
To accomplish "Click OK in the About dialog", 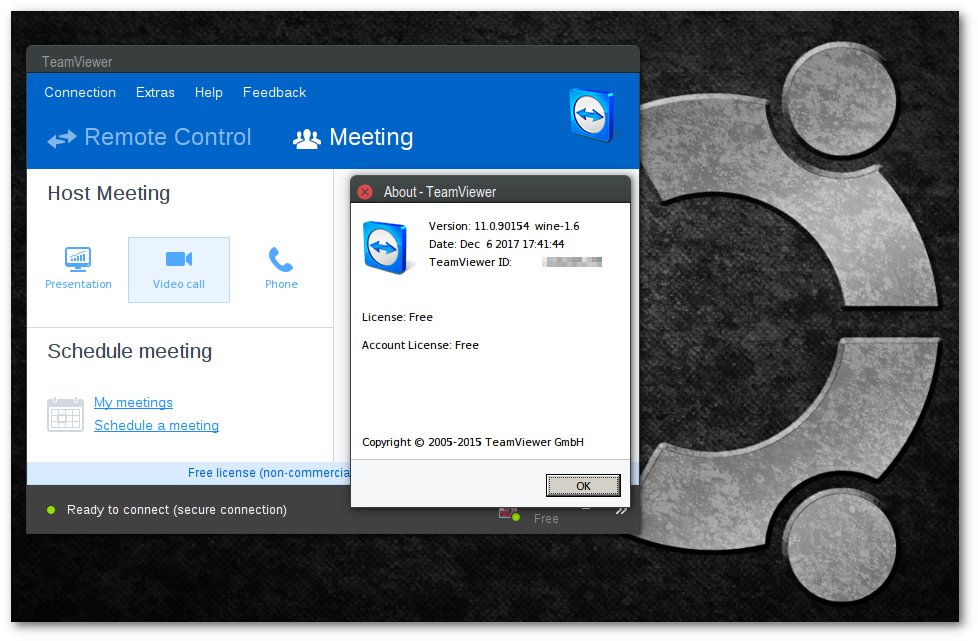I will (583, 486).
